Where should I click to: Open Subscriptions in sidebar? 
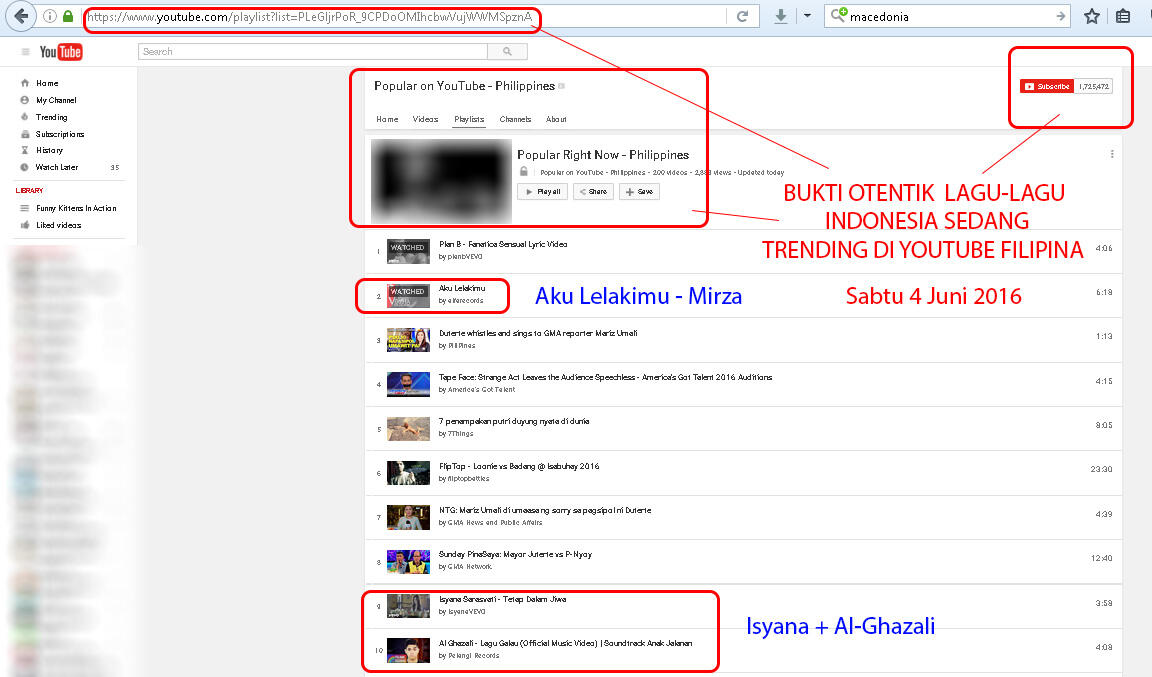click(60, 134)
